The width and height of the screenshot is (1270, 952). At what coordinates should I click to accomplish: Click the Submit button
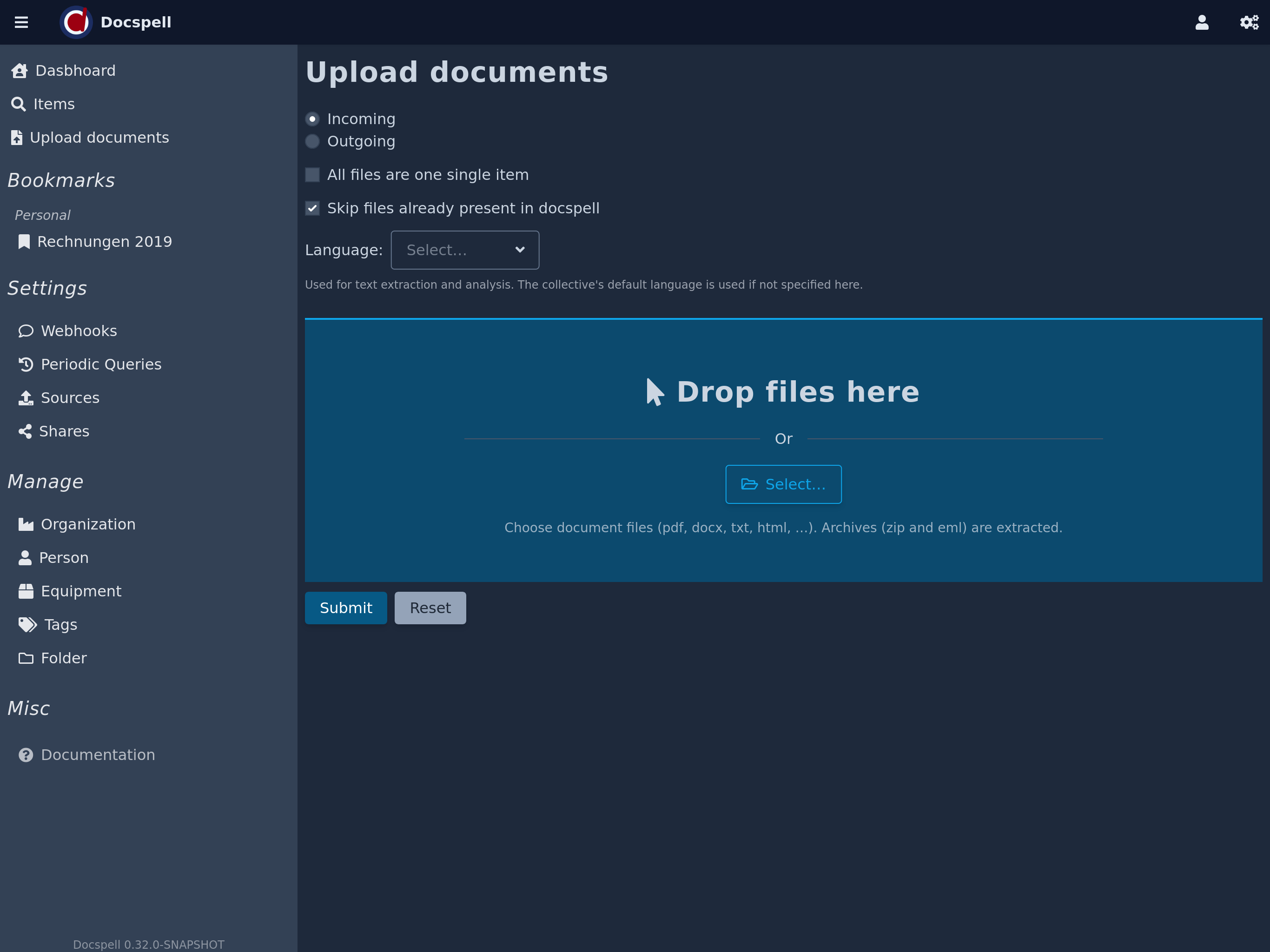pyautogui.click(x=346, y=608)
